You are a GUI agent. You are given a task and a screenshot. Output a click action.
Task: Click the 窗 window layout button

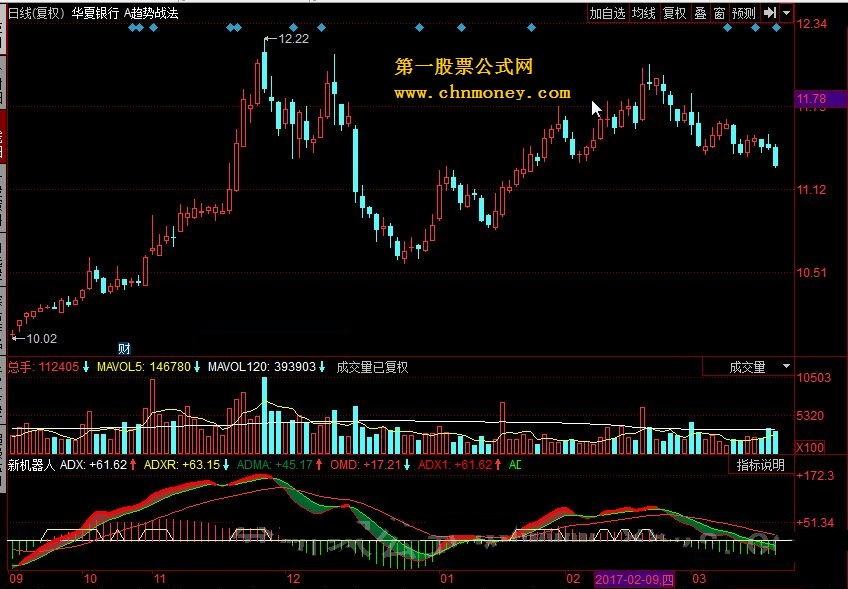pyautogui.click(x=719, y=14)
